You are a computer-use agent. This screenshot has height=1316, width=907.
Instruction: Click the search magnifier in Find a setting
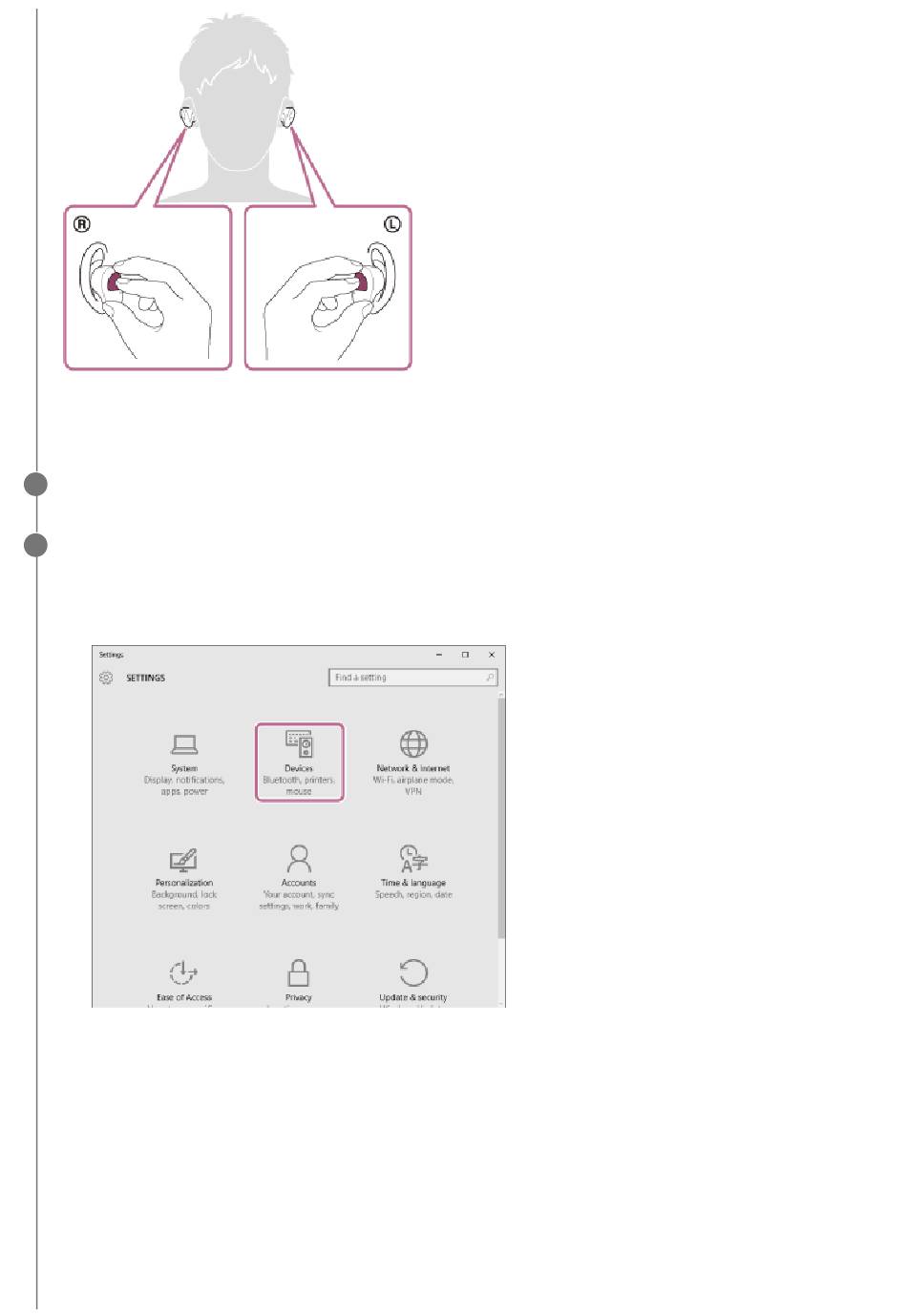(490, 678)
